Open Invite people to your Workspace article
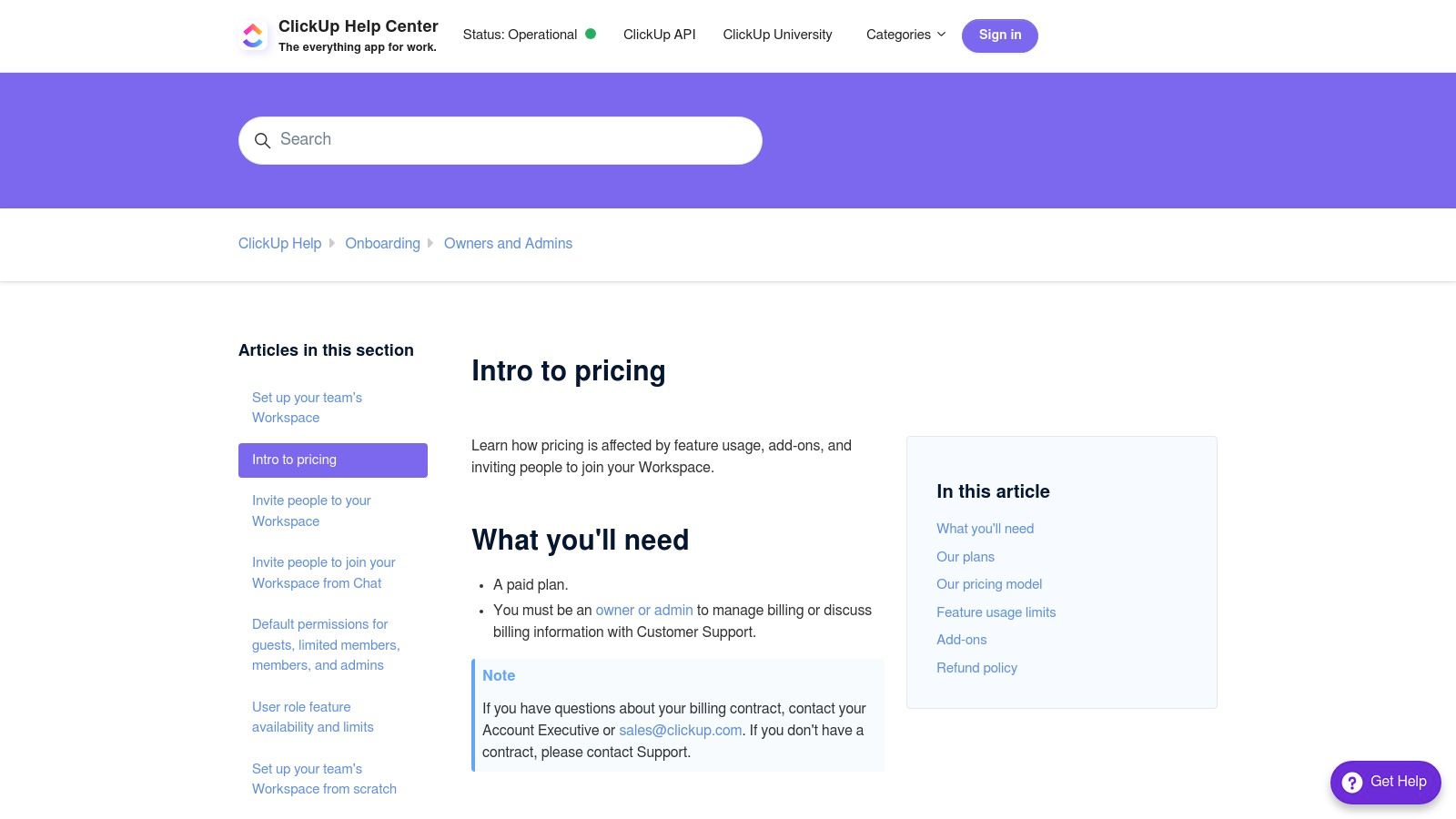Screen dimensions: 1456x819 (311, 511)
